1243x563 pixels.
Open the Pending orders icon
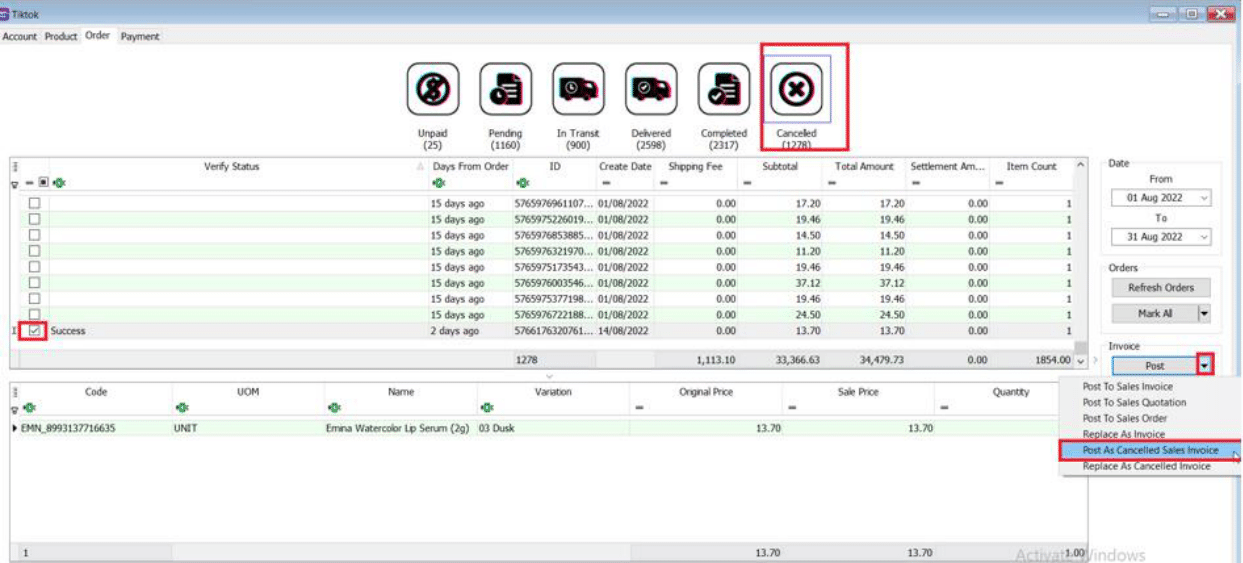coord(505,89)
